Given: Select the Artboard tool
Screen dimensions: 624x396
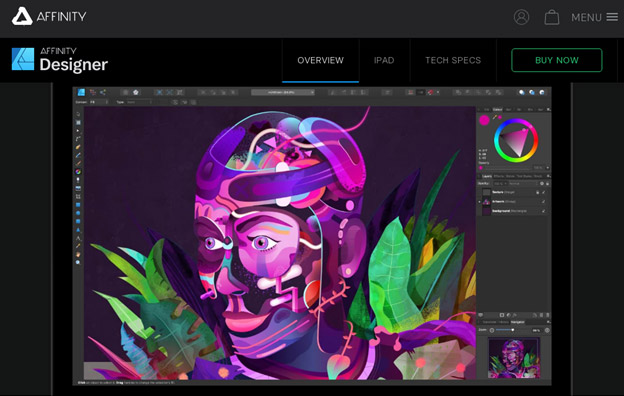Looking at the screenshot, I should [x=78, y=123].
